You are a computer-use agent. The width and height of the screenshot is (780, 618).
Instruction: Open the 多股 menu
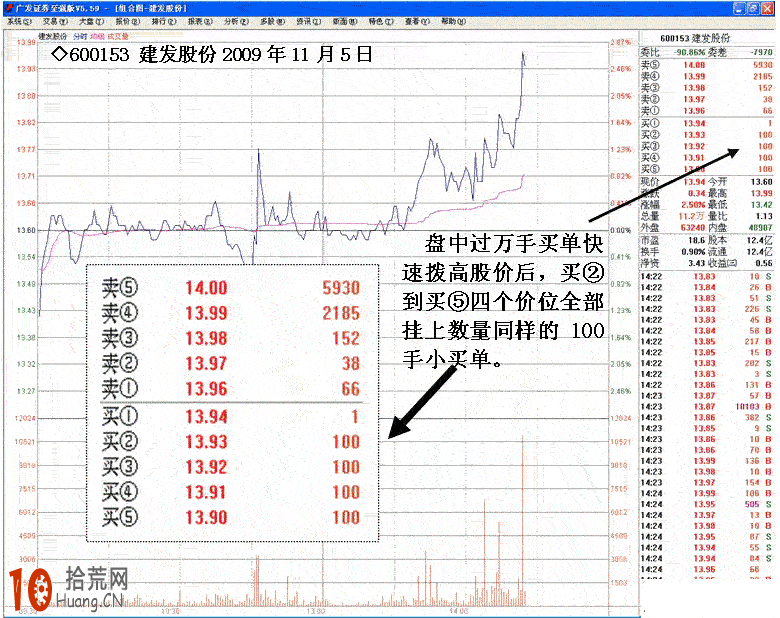tap(273, 21)
